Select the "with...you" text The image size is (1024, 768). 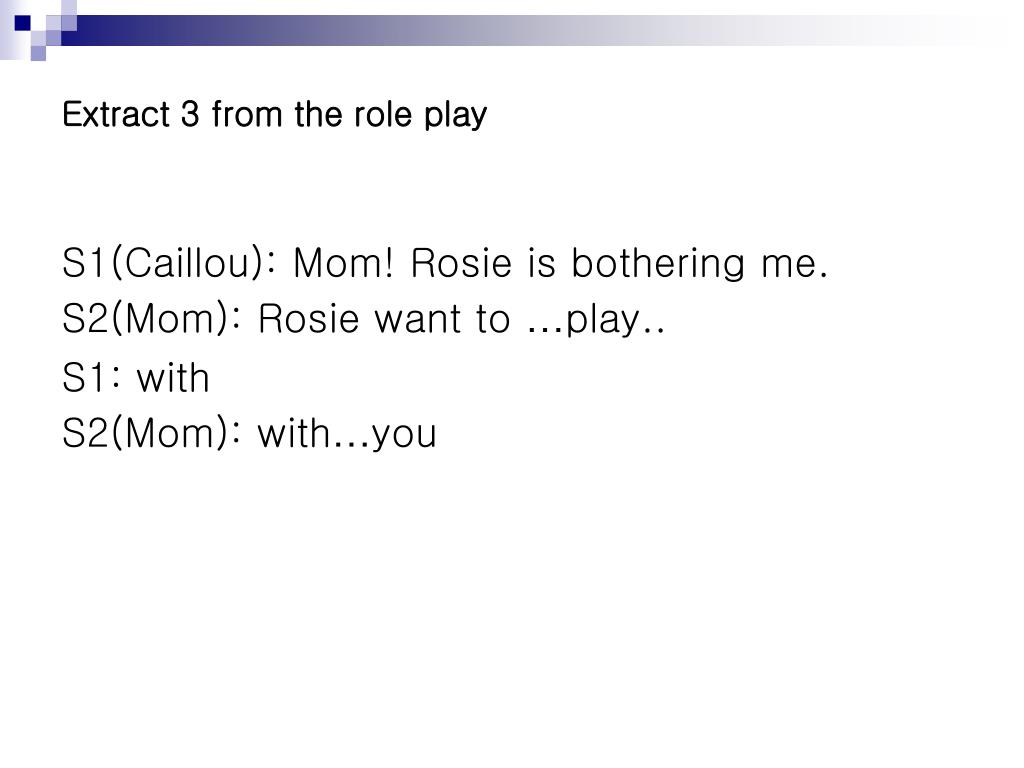pos(347,434)
